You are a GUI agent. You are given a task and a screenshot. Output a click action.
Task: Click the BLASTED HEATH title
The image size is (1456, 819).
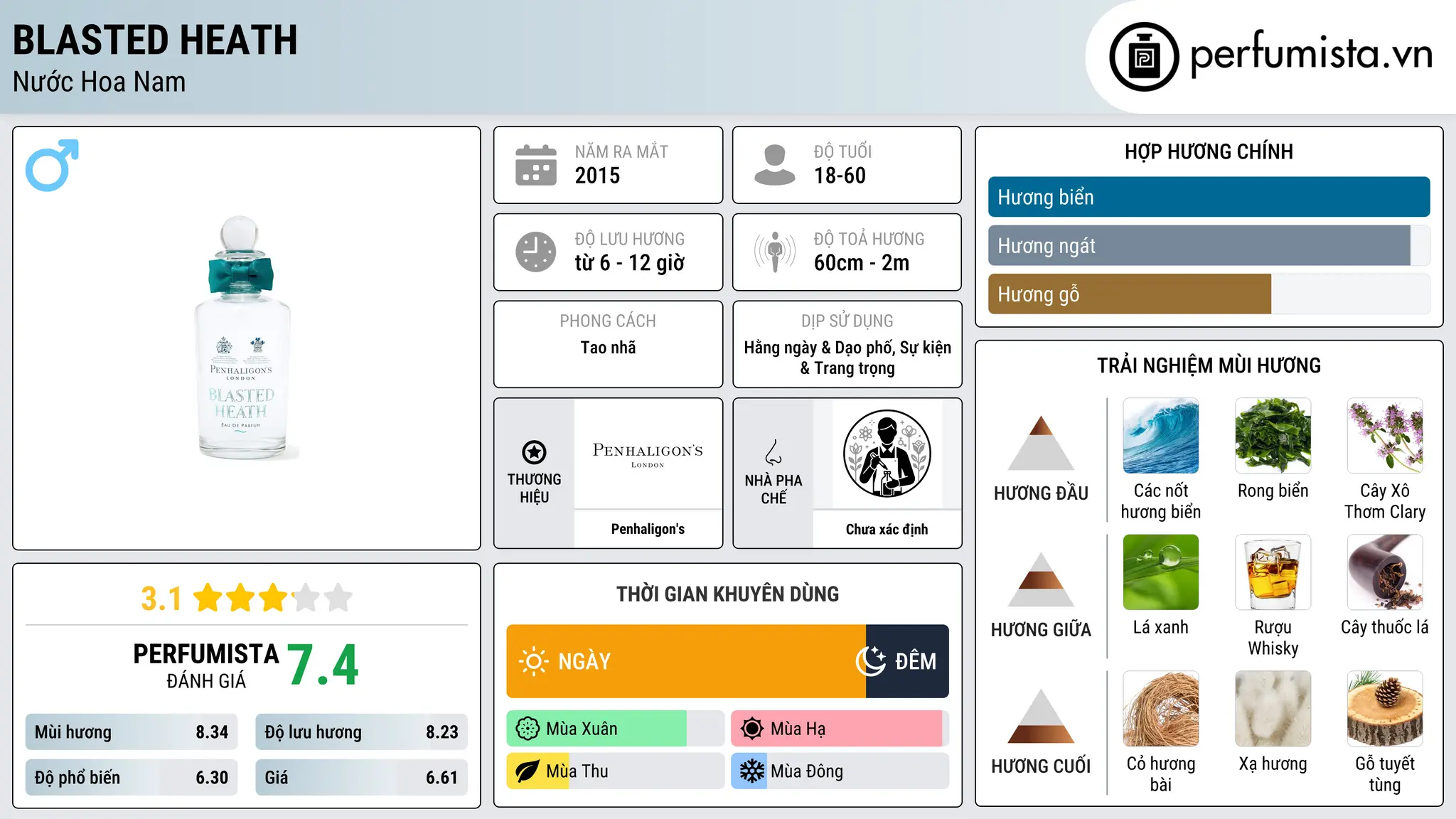155,40
